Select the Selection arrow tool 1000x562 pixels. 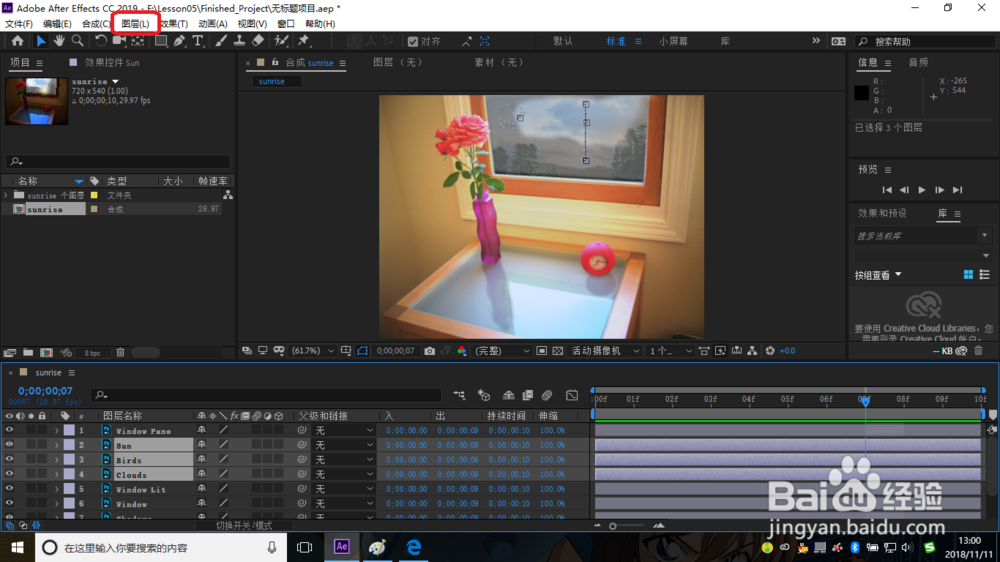point(41,41)
